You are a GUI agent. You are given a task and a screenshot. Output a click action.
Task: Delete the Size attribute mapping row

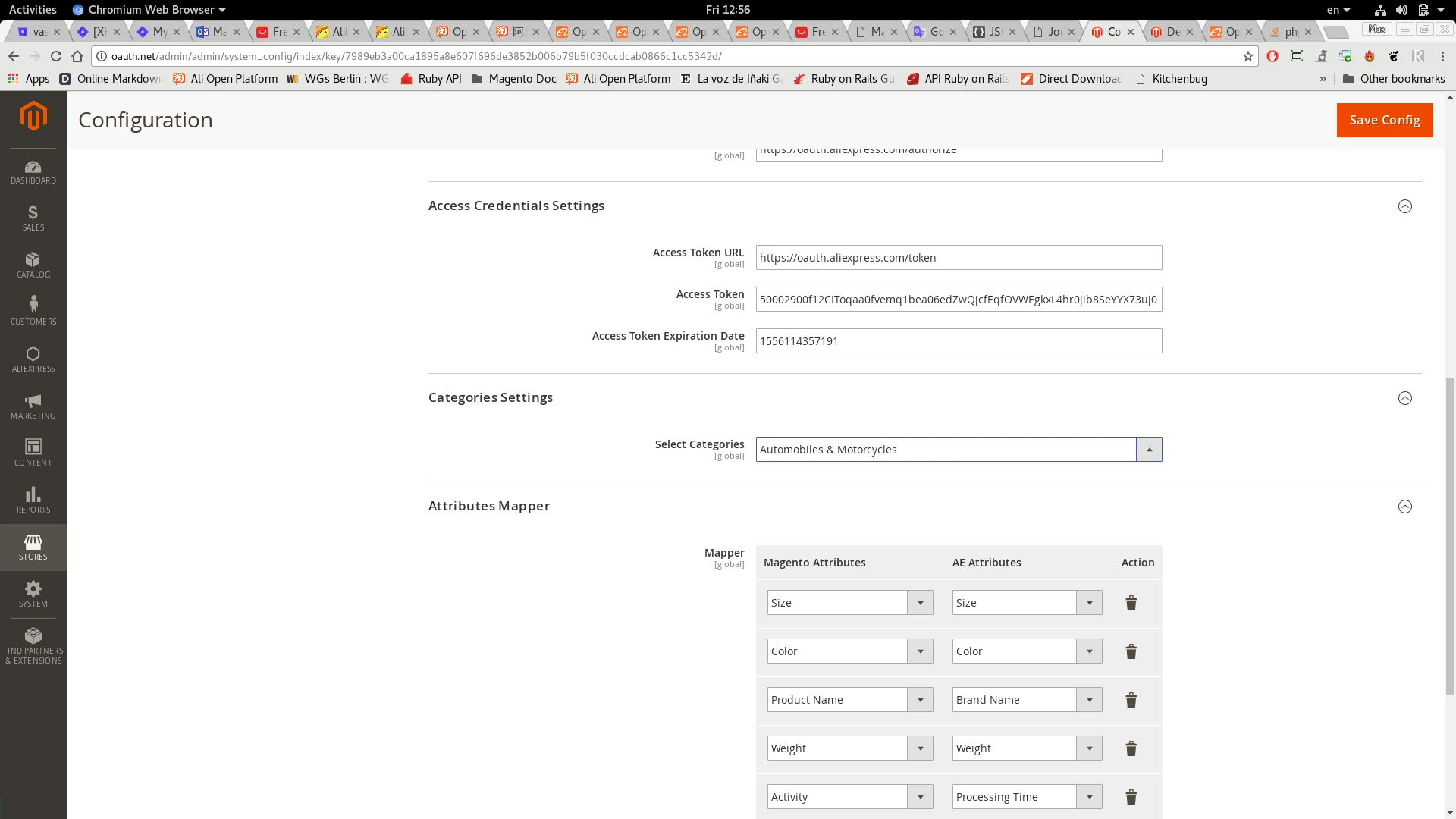(1131, 603)
